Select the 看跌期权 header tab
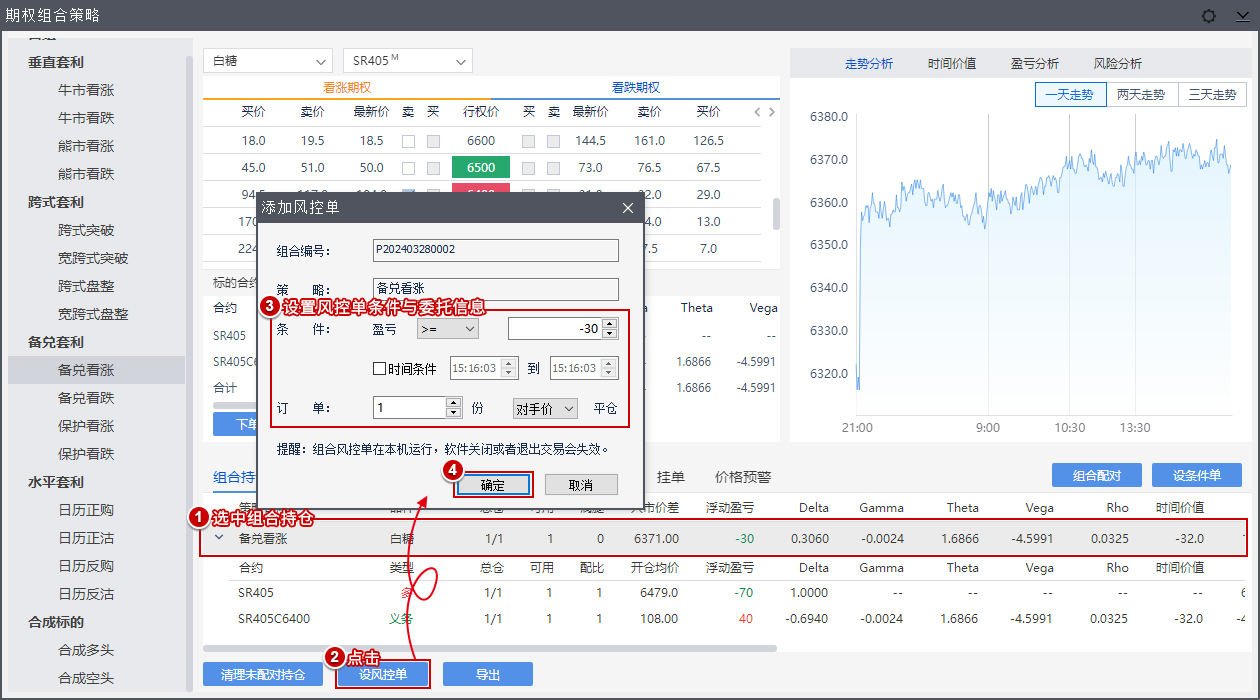The image size is (1260, 700). (x=636, y=88)
